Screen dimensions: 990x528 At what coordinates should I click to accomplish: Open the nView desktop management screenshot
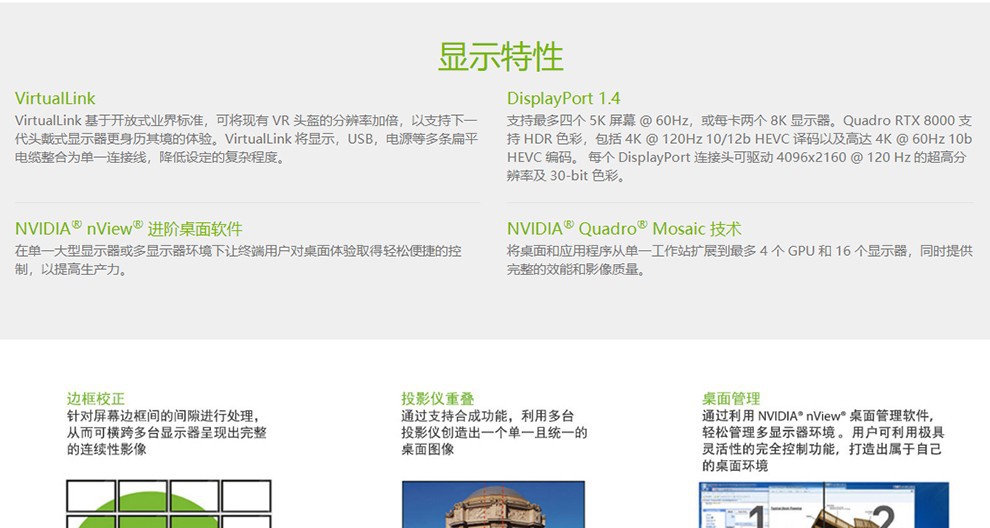[x=824, y=505]
